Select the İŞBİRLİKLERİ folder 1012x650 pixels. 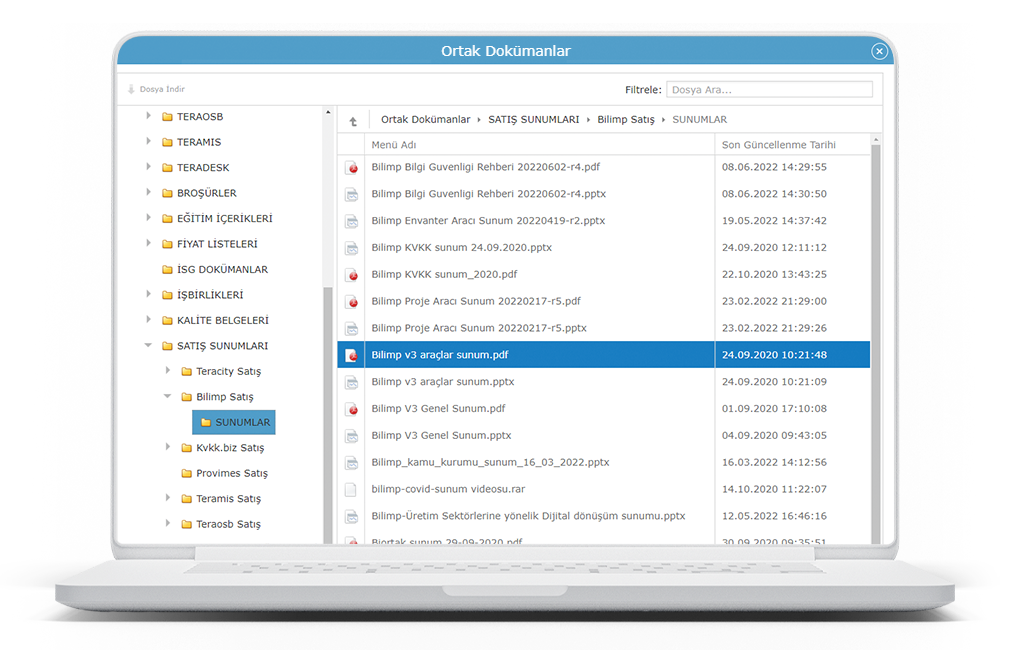tap(210, 295)
